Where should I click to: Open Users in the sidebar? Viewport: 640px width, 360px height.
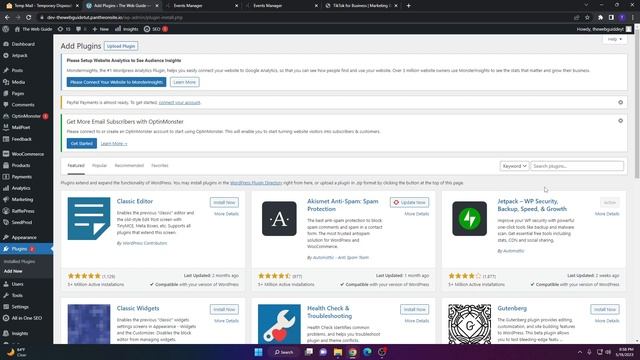[17, 284]
